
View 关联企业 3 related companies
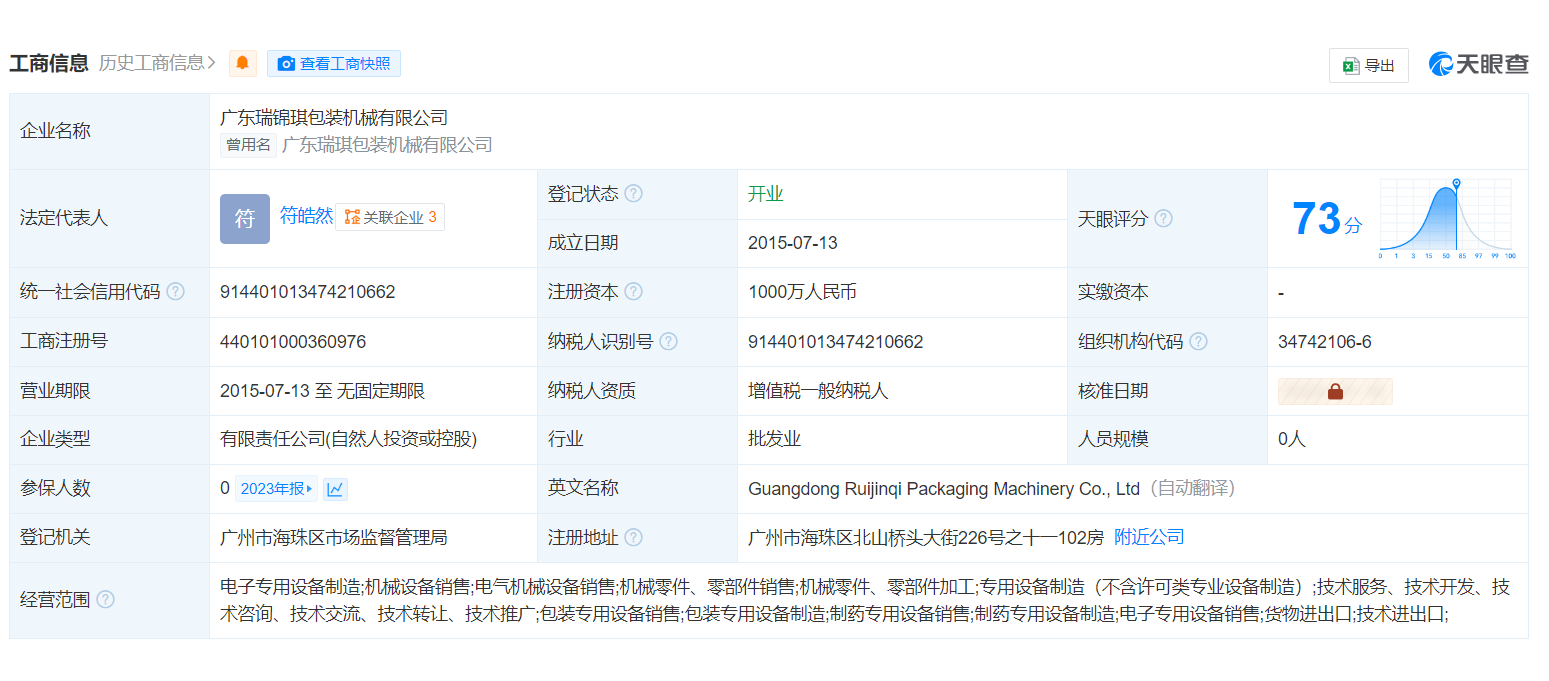pos(390,217)
